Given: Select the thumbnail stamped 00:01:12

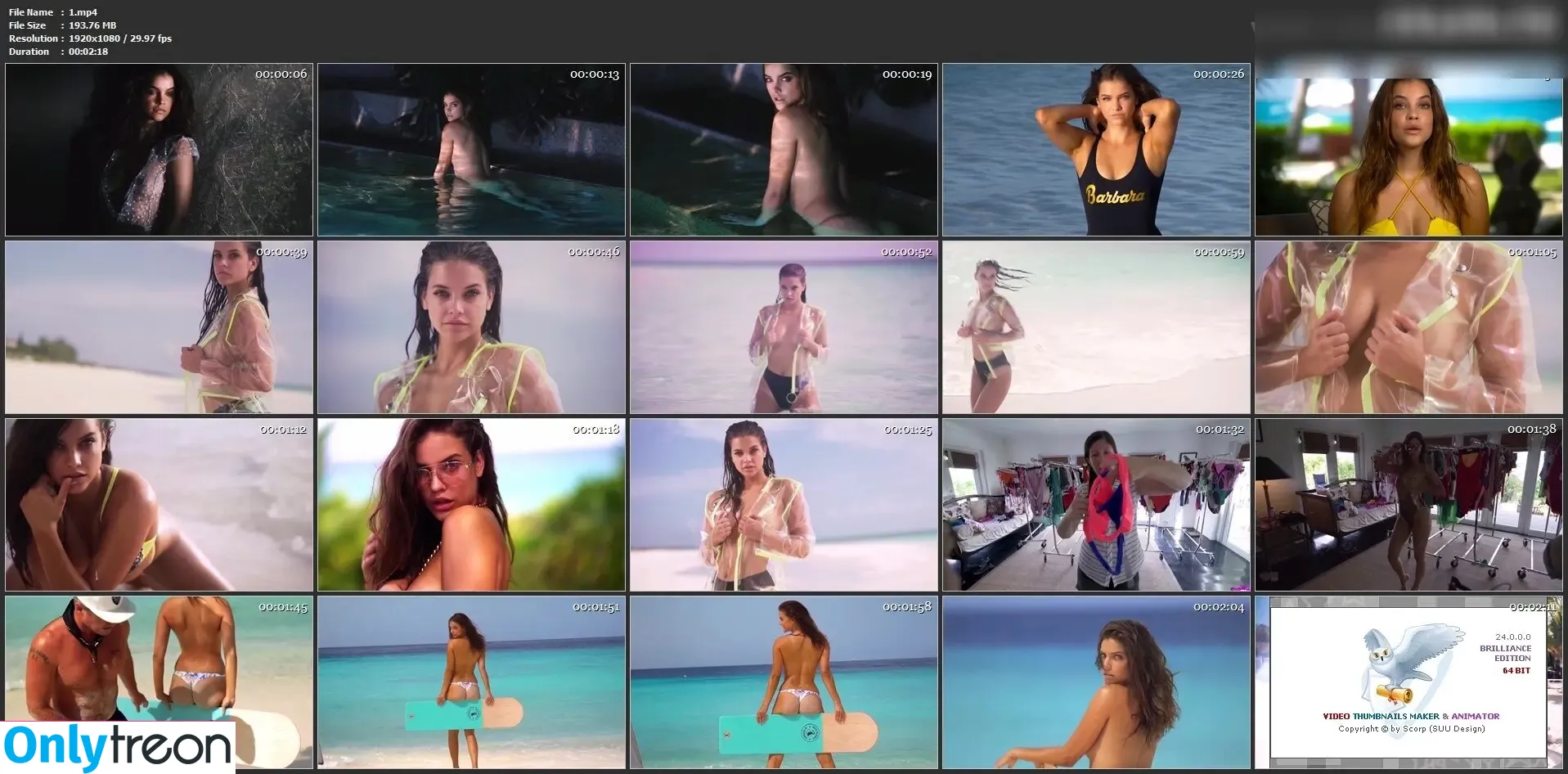Looking at the screenshot, I should coord(159,505).
